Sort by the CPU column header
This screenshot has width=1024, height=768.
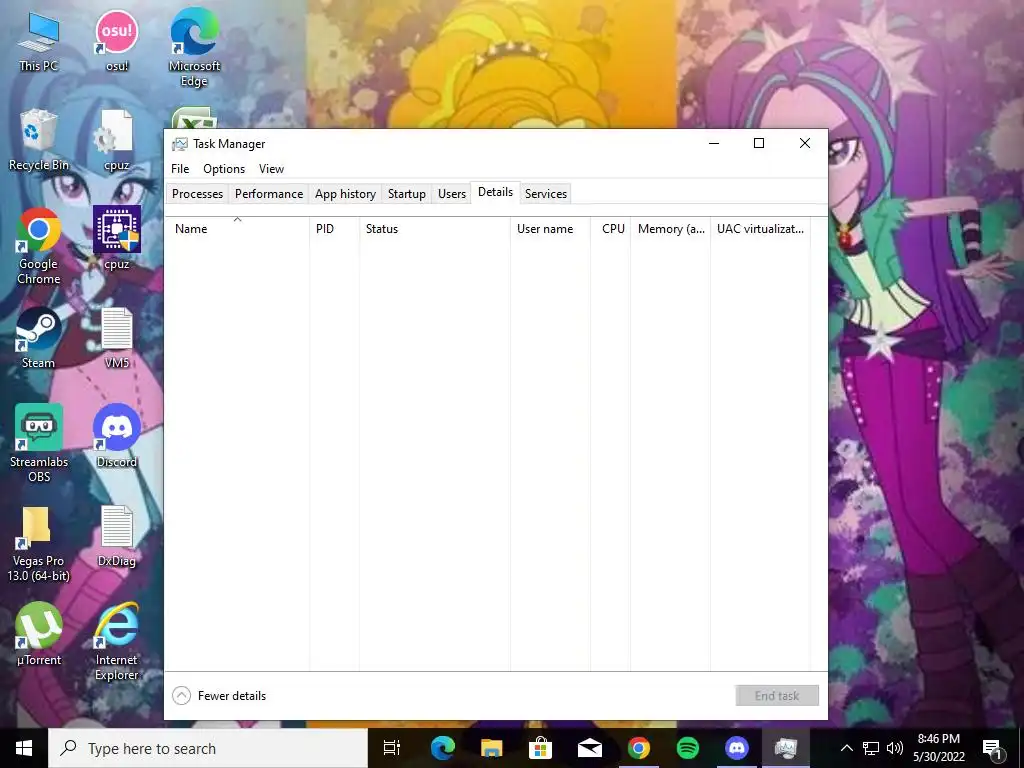pyautogui.click(x=611, y=229)
